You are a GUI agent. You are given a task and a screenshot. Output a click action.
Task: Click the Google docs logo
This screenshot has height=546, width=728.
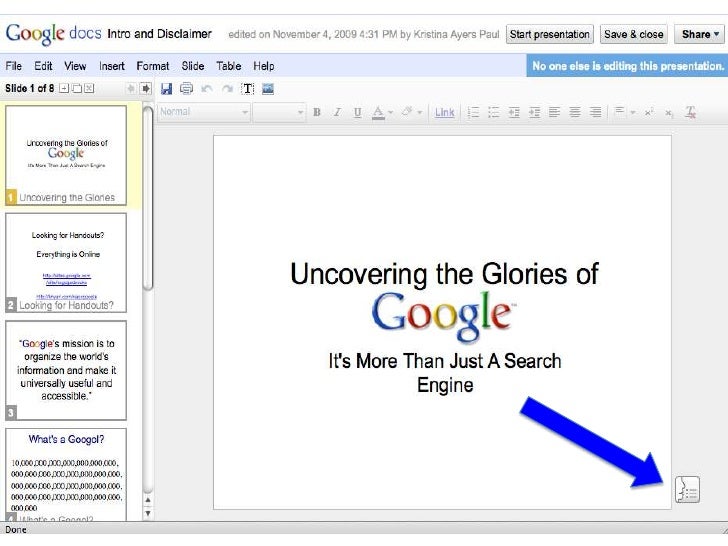53,34
